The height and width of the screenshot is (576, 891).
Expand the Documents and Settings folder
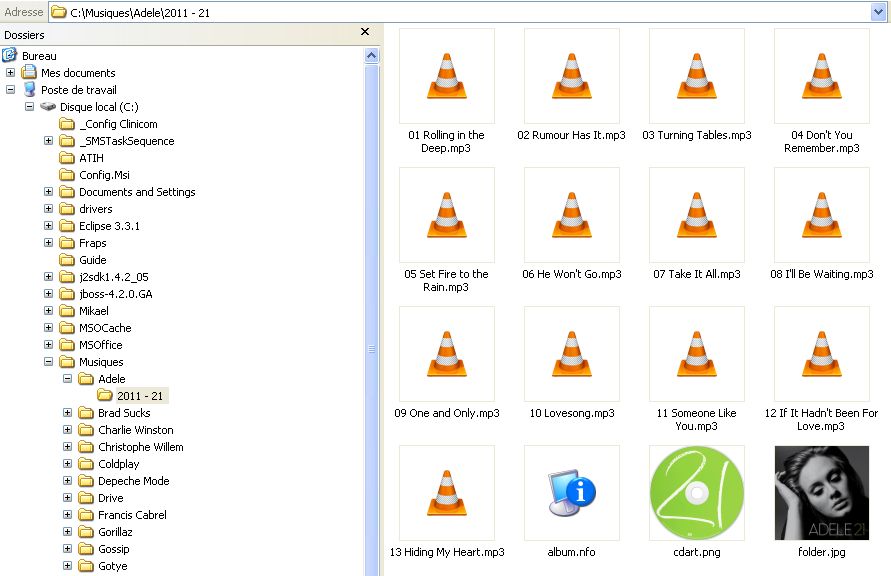[48, 191]
